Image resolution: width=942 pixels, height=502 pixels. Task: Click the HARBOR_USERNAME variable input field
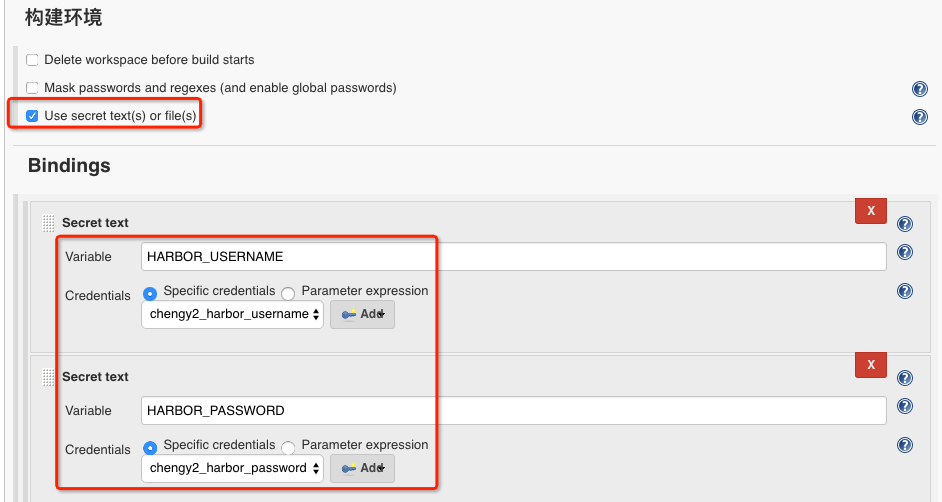513,257
